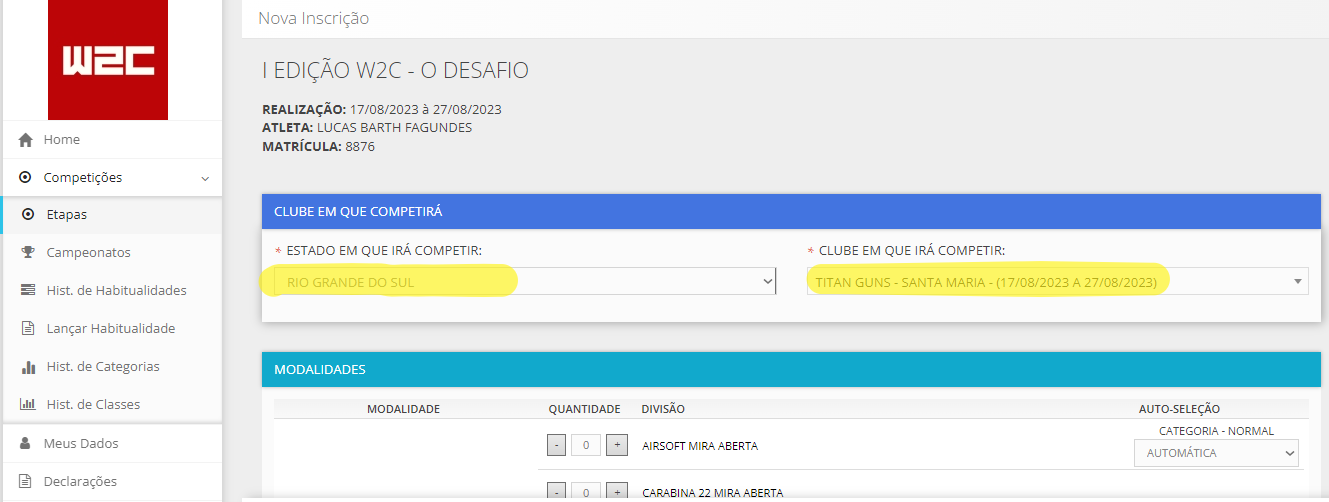Increase Carabina 22 Mira Aberta quantity
The image size is (1329, 502).
click(617, 491)
